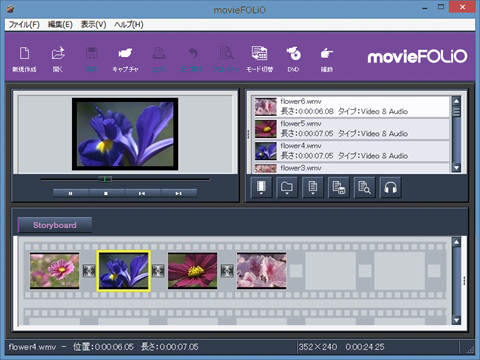This screenshot has height=360, width=480.
Task: Switch mode with the モード切替 icon
Action: click(259, 59)
